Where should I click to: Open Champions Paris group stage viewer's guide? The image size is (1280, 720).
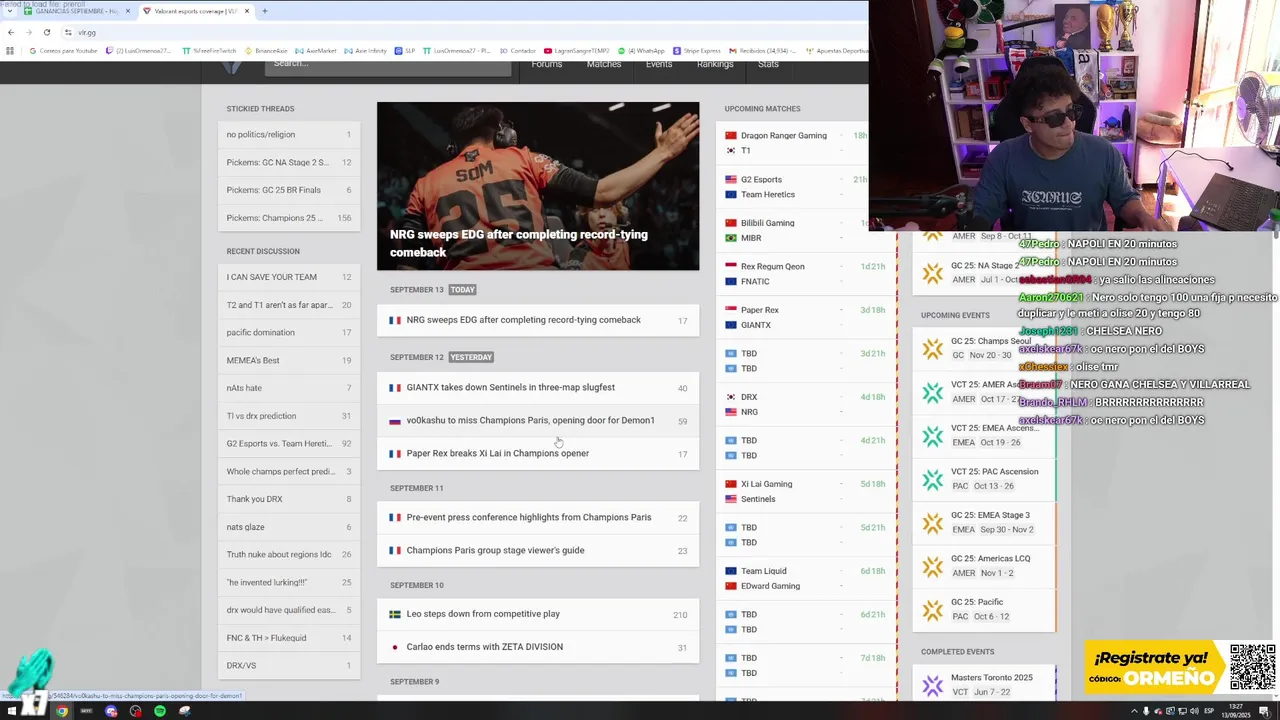tap(538, 550)
